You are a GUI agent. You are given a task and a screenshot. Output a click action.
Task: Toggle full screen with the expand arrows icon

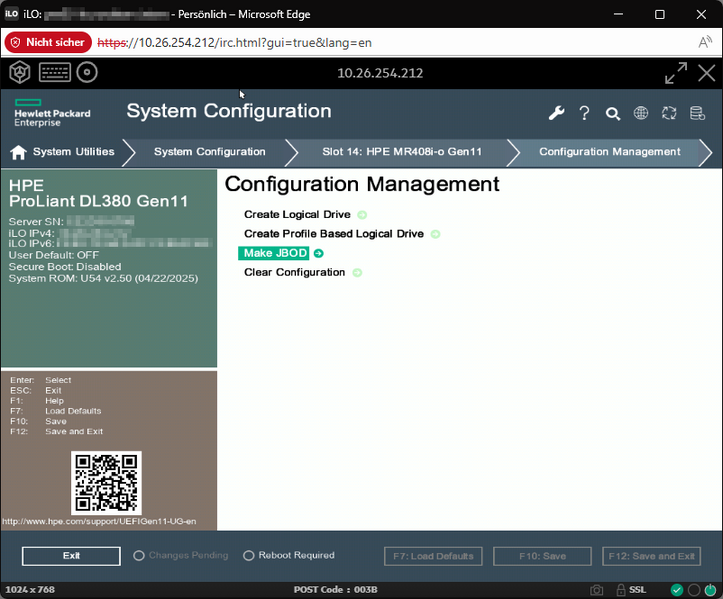click(x=676, y=73)
